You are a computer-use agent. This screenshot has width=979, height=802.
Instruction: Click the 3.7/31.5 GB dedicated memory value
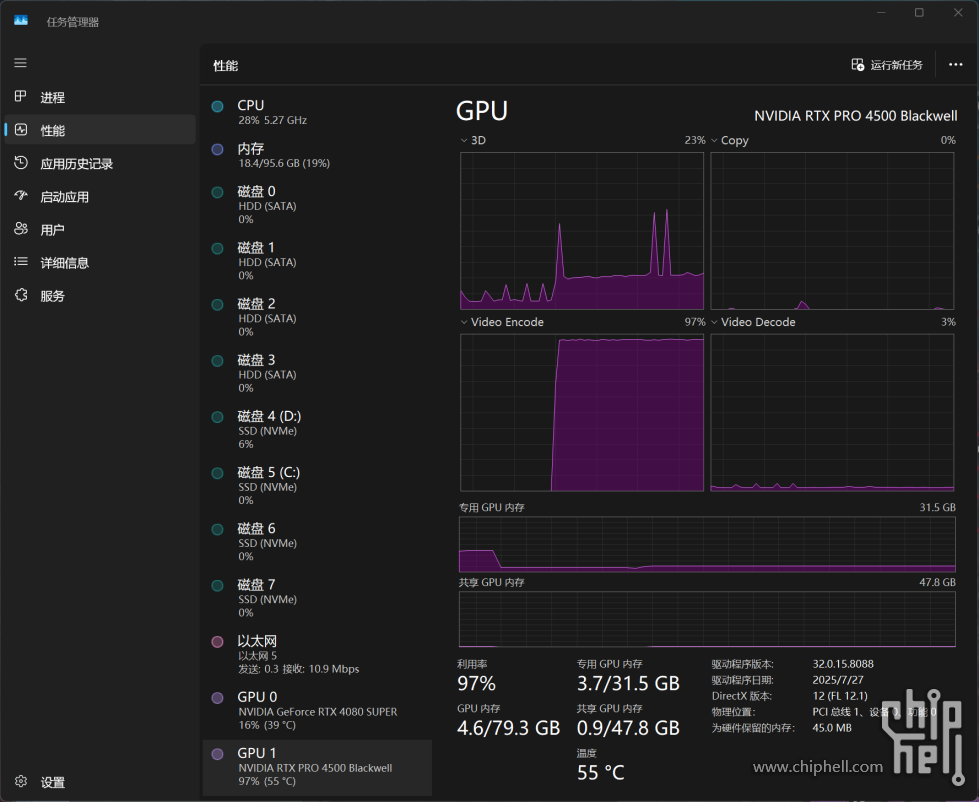pos(628,683)
